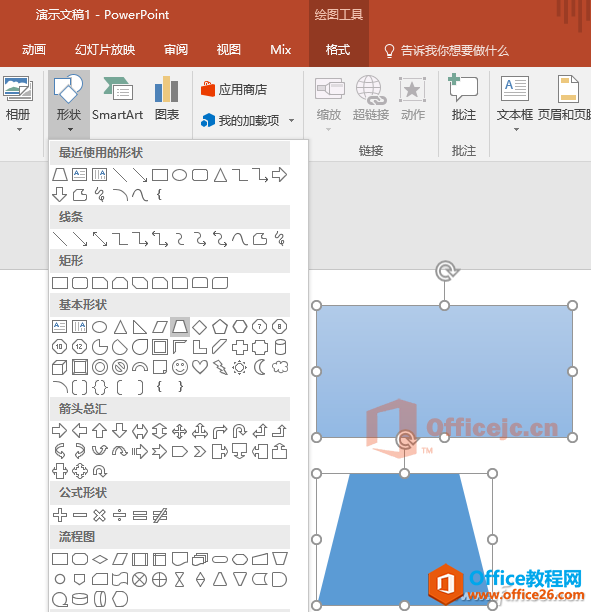Click the trapezoid's left middle resize handle
This screenshot has width=591, height=612.
click(x=317, y=539)
